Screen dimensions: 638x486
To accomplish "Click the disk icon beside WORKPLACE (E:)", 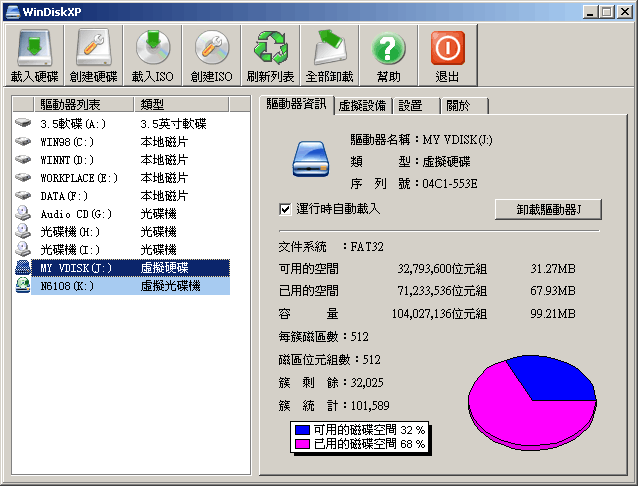I will pos(23,177).
